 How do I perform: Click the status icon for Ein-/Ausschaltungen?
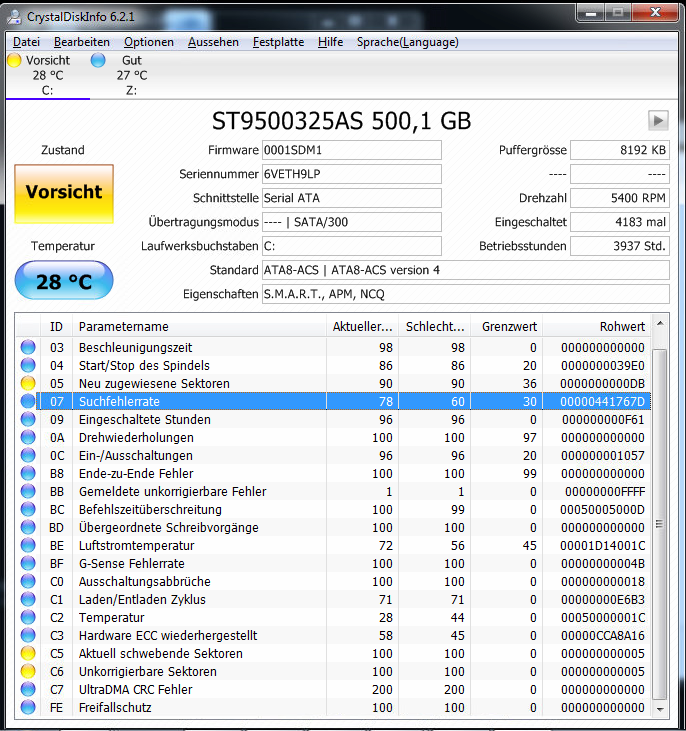(28, 455)
